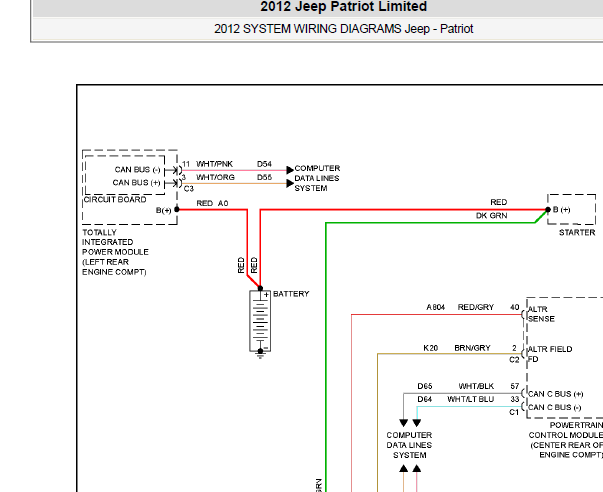This screenshot has height=492, width=603.
Task: Click the "BRN/GRY" wire label
Action: (x=472, y=348)
